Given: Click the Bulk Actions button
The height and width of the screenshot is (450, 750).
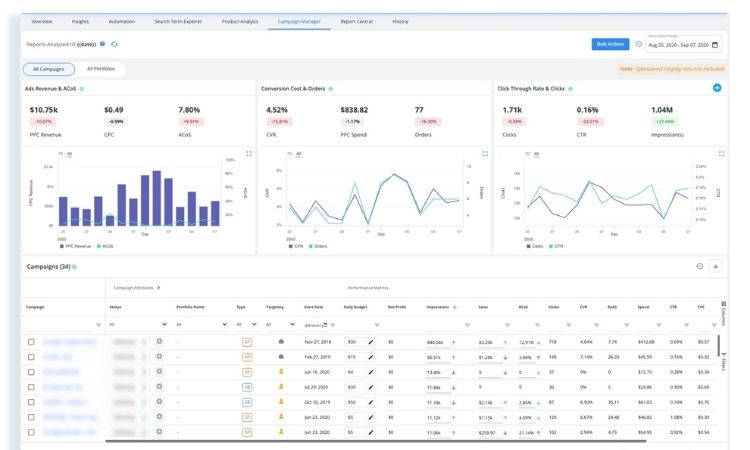Looking at the screenshot, I should [x=610, y=45].
